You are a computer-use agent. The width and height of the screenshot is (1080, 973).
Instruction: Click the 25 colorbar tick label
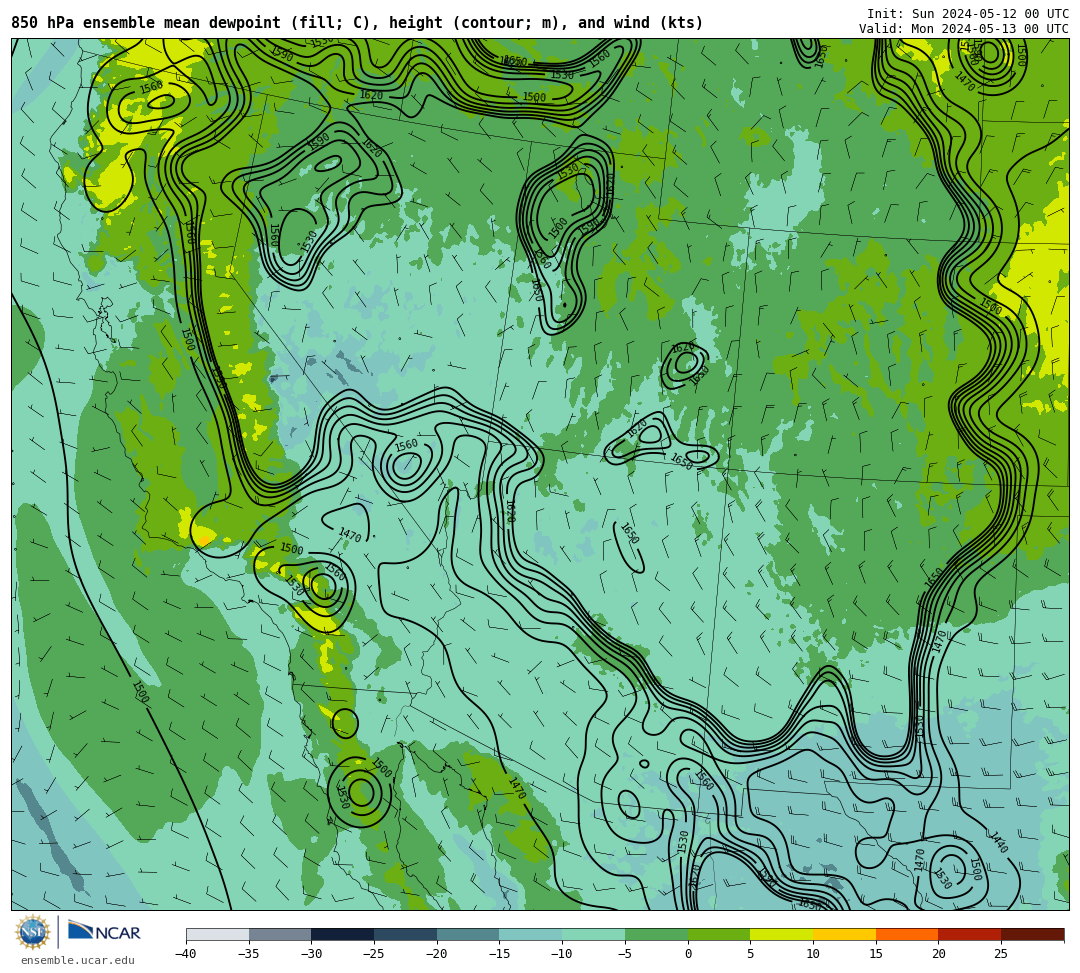click(1001, 954)
